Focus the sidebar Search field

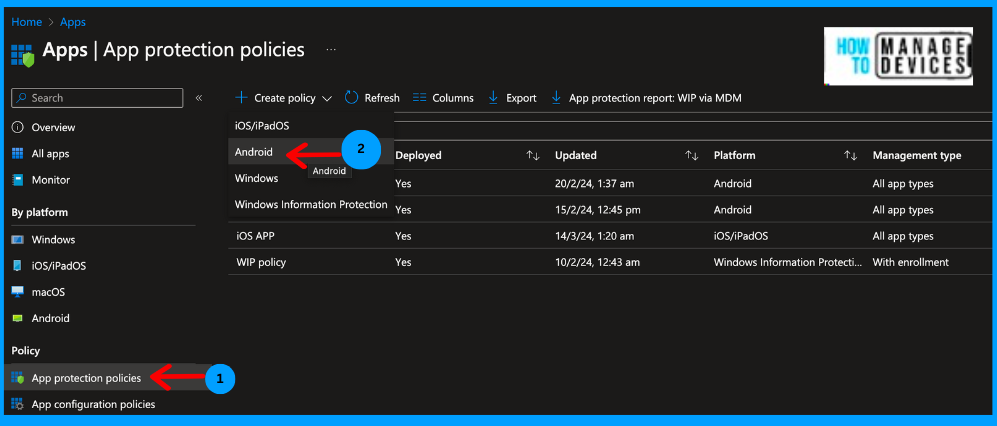(x=97, y=98)
